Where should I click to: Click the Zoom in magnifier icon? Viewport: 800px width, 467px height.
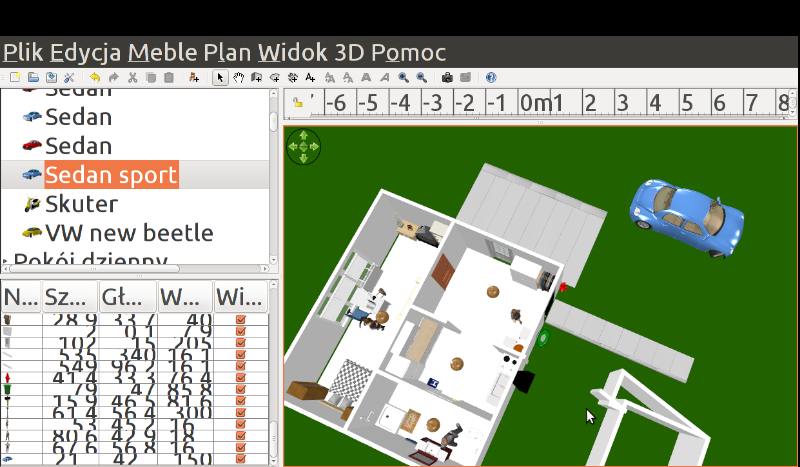(403, 77)
